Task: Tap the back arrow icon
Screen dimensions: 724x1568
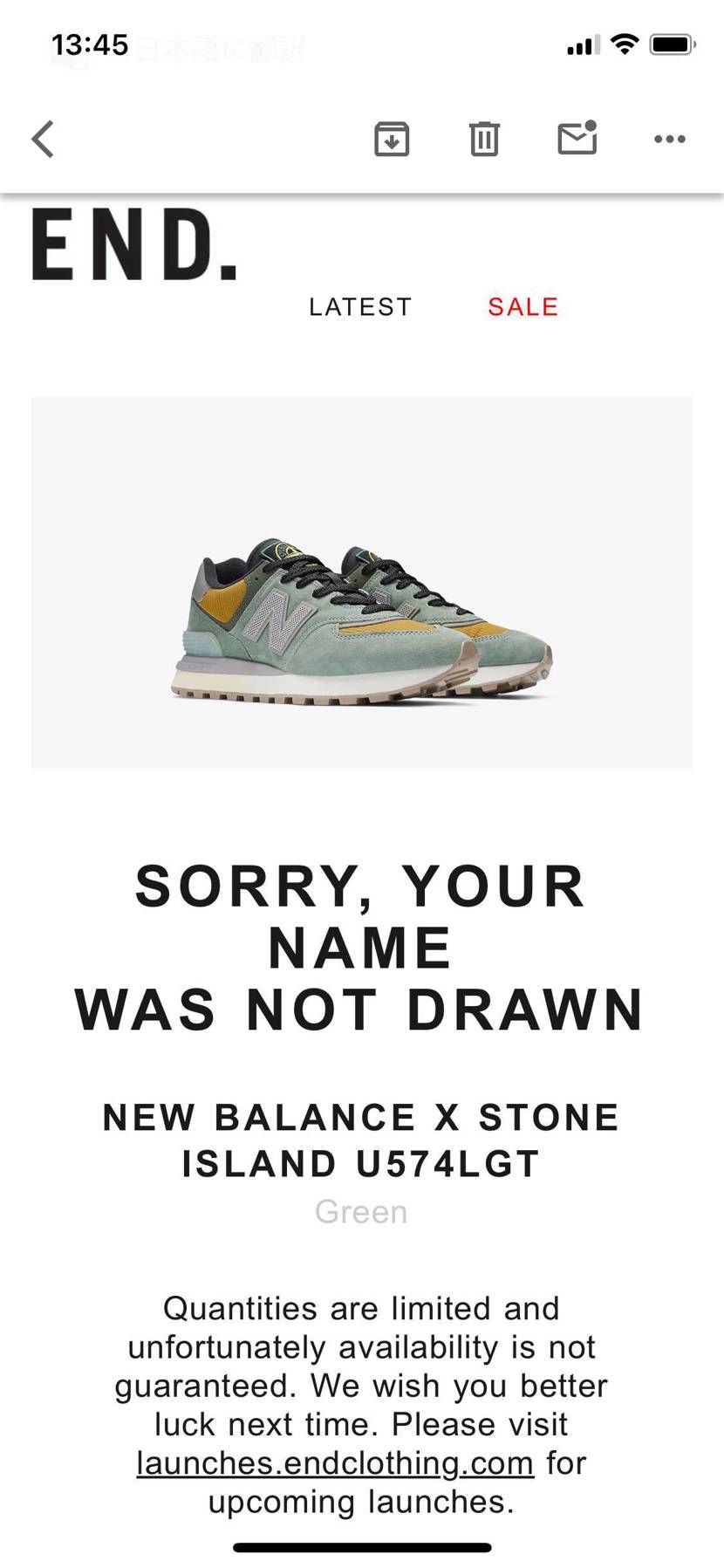Action: (43, 139)
